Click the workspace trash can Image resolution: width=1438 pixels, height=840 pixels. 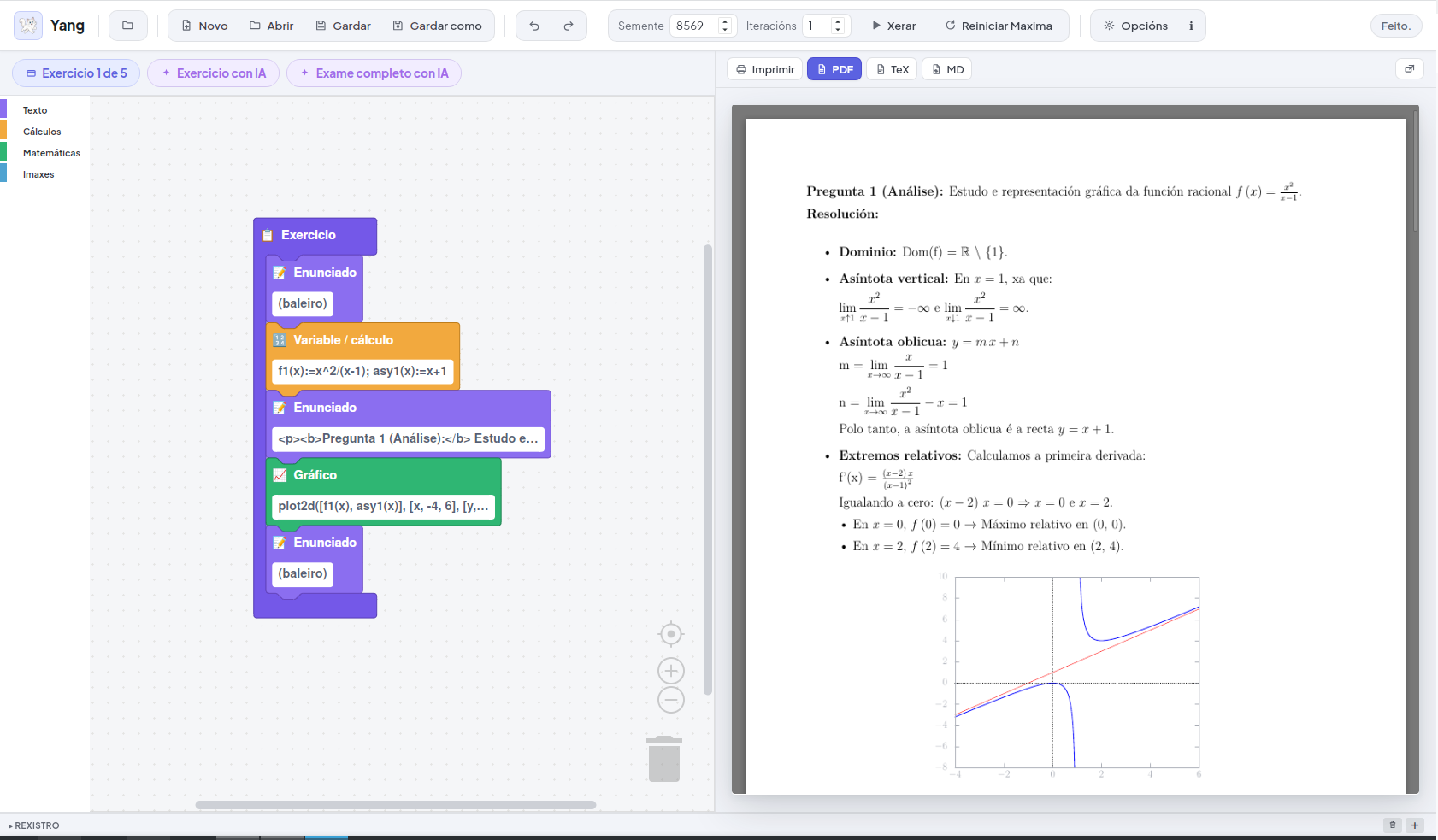pos(664,759)
